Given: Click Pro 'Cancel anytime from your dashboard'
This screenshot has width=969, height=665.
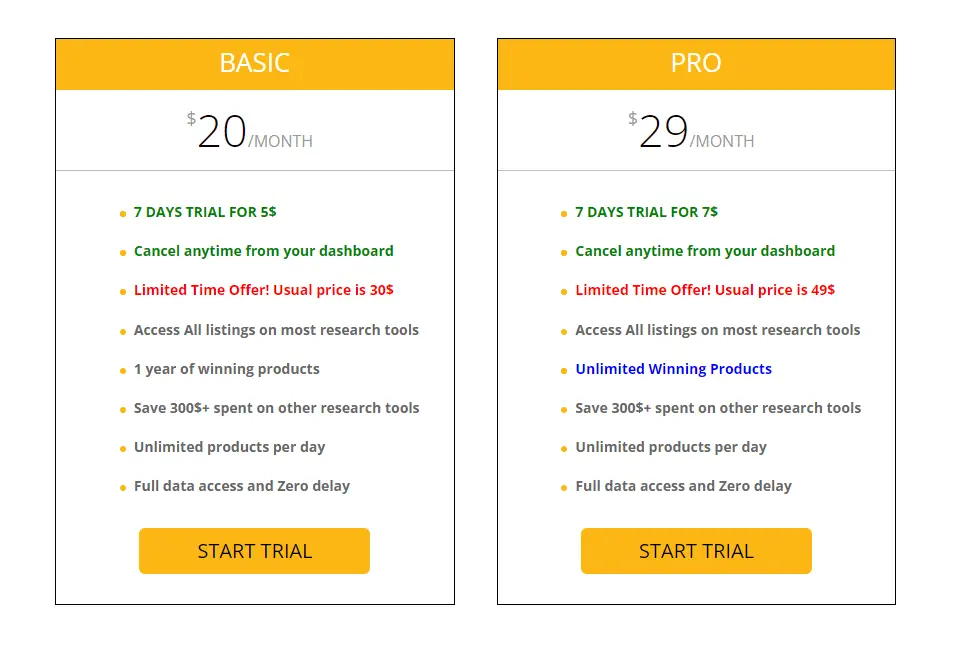Looking at the screenshot, I should 705,251.
